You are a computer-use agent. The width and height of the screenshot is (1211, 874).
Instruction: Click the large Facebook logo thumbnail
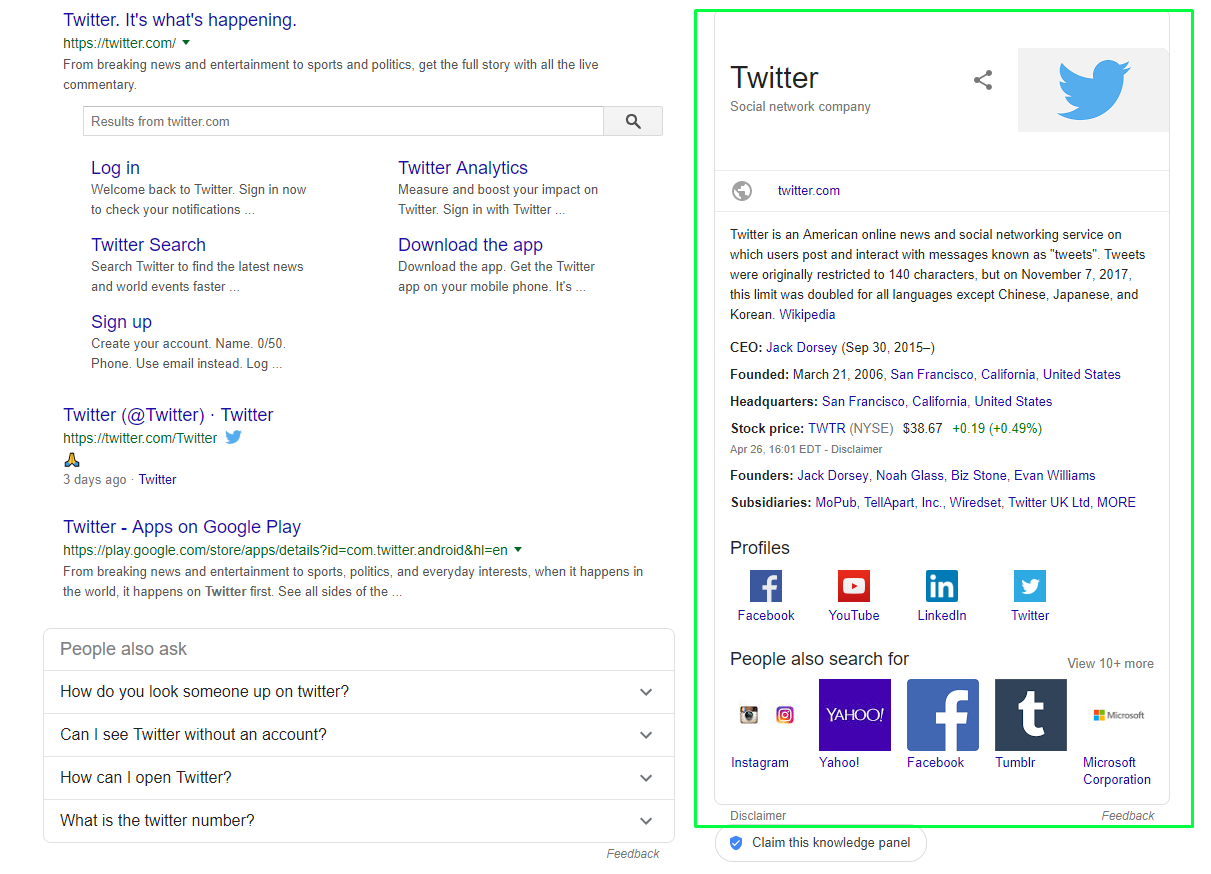943,715
